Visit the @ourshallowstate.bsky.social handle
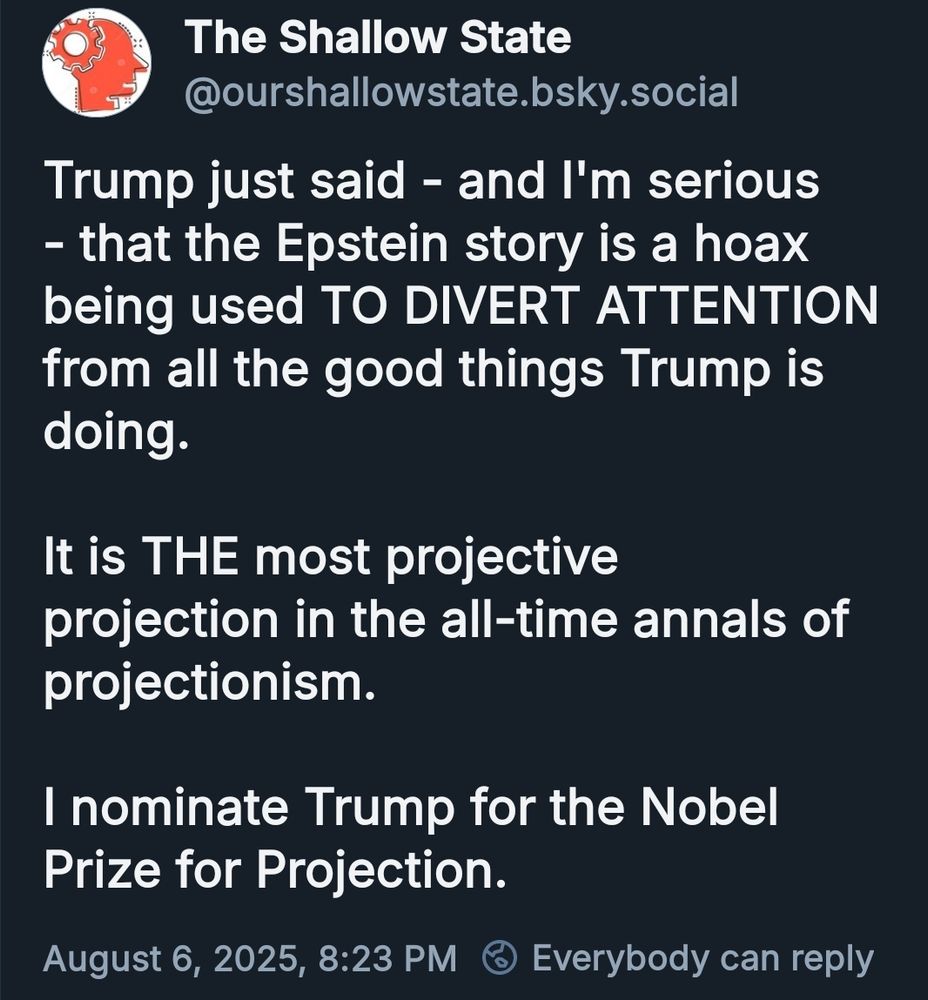This screenshot has width=928, height=1000. tap(461, 92)
